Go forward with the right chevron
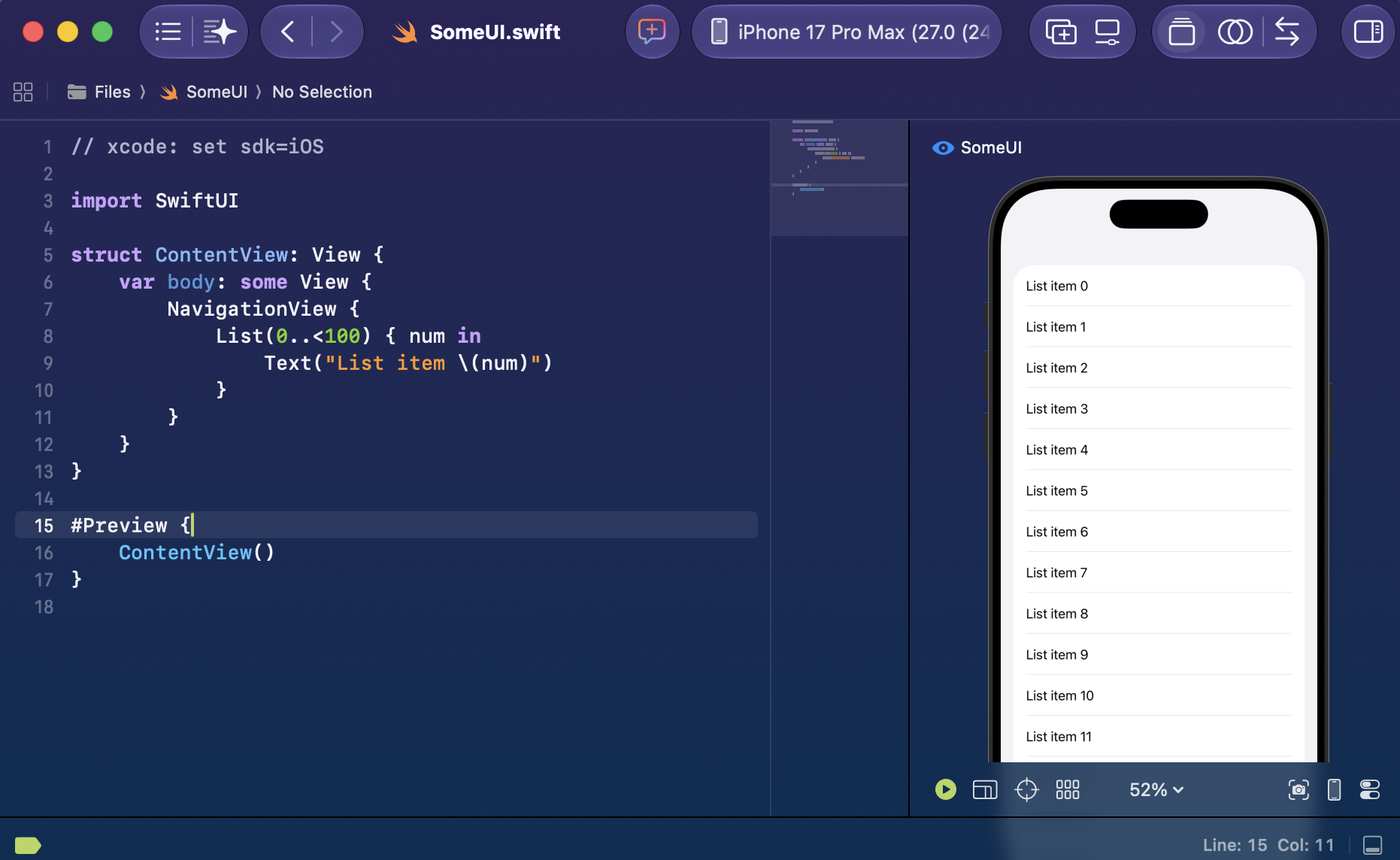Image resolution: width=1400 pixels, height=860 pixels. [337, 32]
